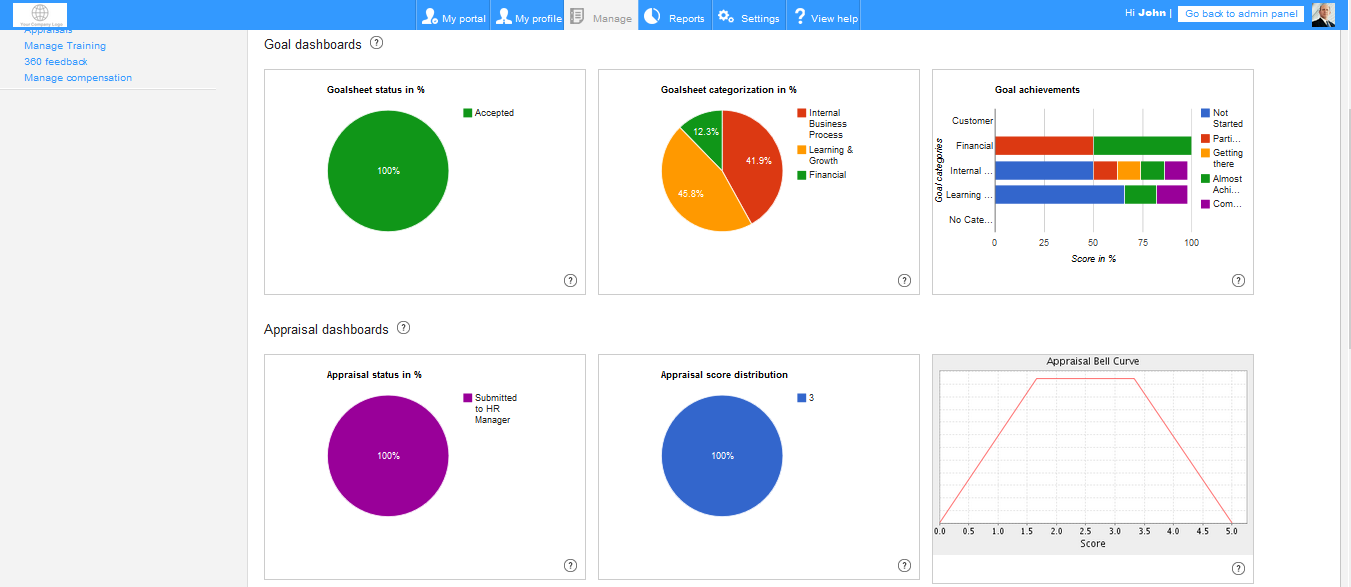
Task: Click help icon in Goalsheet status card
Action: click(x=570, y=281)
